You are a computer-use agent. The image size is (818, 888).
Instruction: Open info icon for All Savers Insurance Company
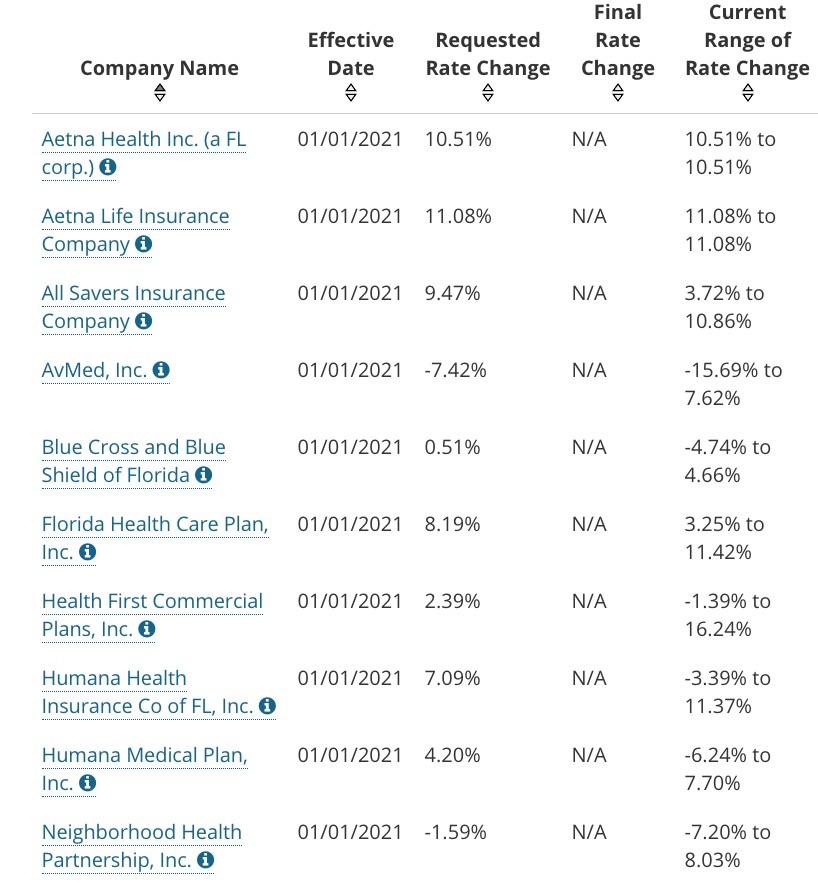(x=144, y=322)
